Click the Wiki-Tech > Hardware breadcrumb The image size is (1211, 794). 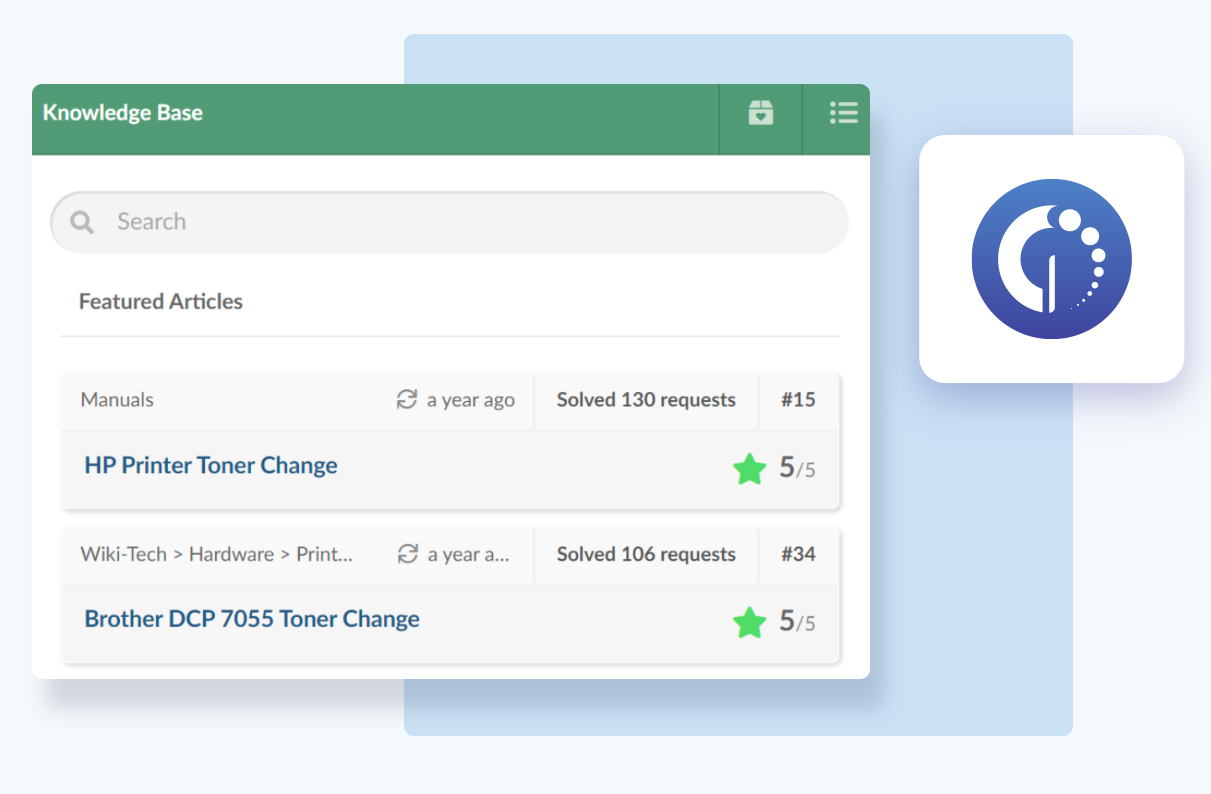[217, 554]
